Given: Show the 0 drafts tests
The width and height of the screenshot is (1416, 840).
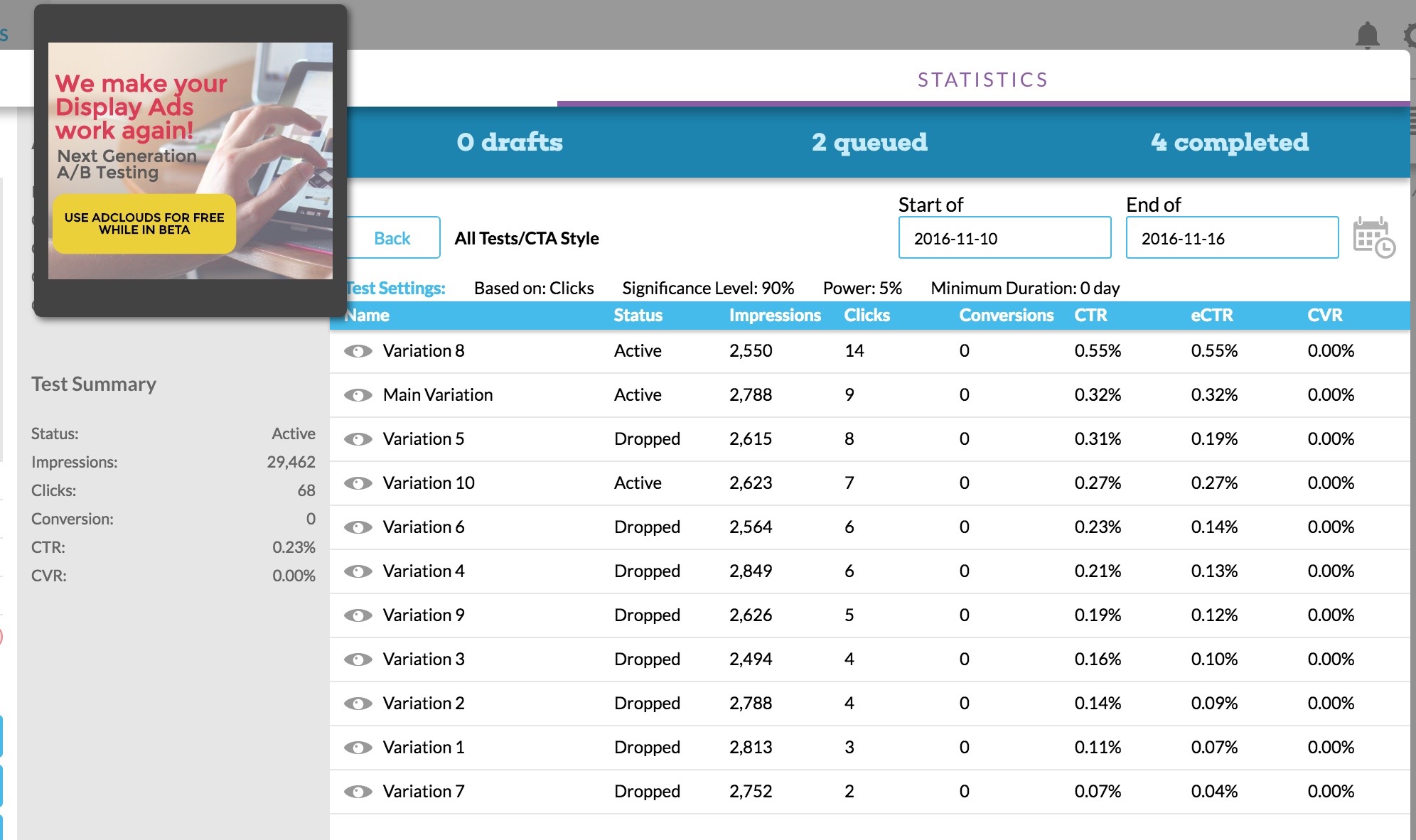Looking at the screenshot, I should (510, 142).
